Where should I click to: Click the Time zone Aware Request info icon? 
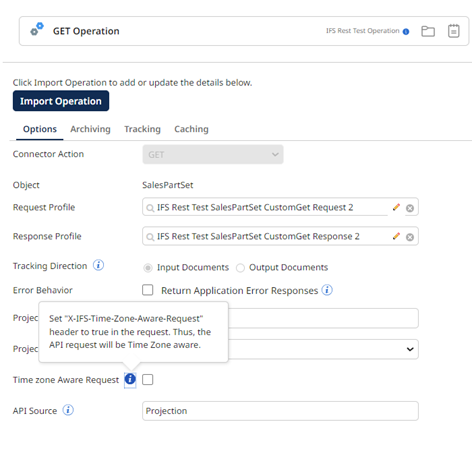130,379
